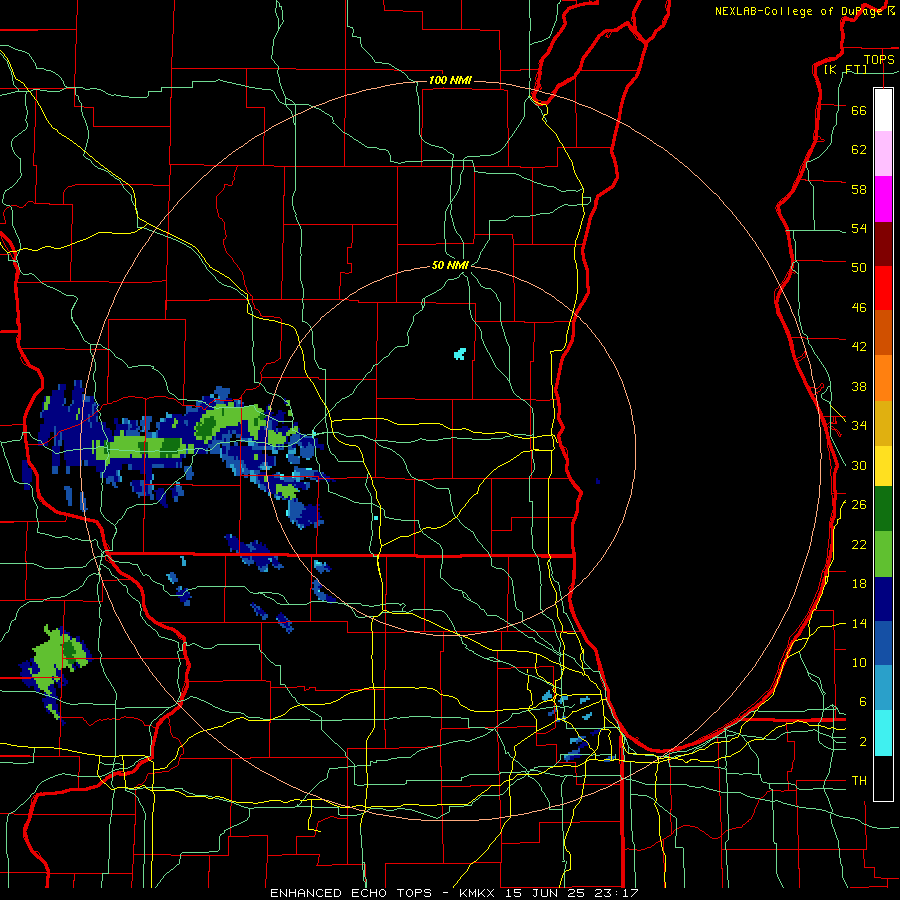This screenshot has width=900, height=900.
Task: Click the bright yellow legend swatch
Action: (883, 466)
